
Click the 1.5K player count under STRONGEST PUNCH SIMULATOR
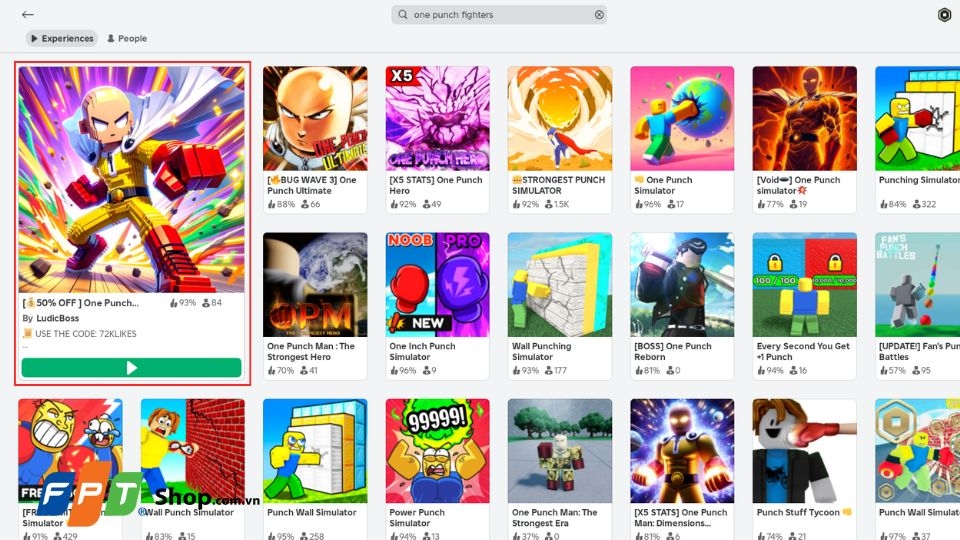(x=557, y=204)
